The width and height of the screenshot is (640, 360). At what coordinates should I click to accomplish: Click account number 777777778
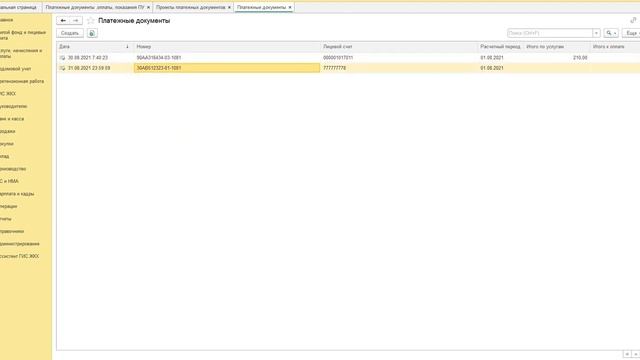334,68
